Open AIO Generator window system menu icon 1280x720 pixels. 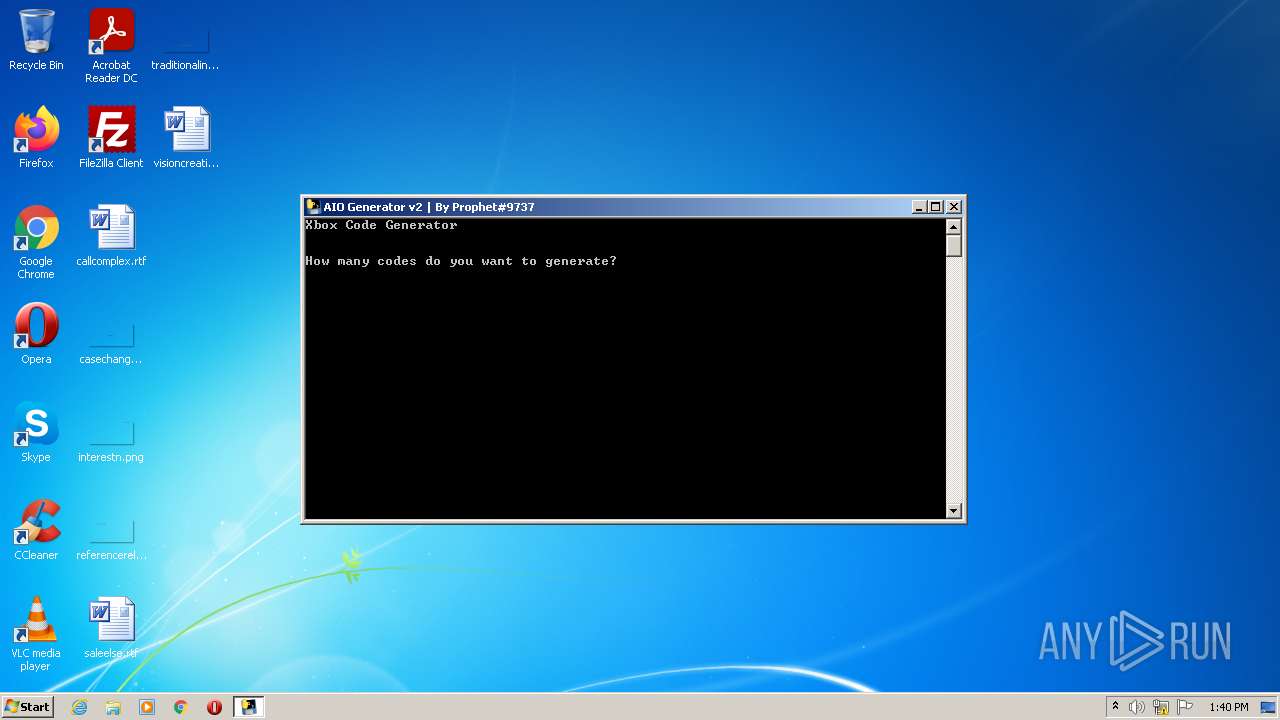tap(313, 207)
